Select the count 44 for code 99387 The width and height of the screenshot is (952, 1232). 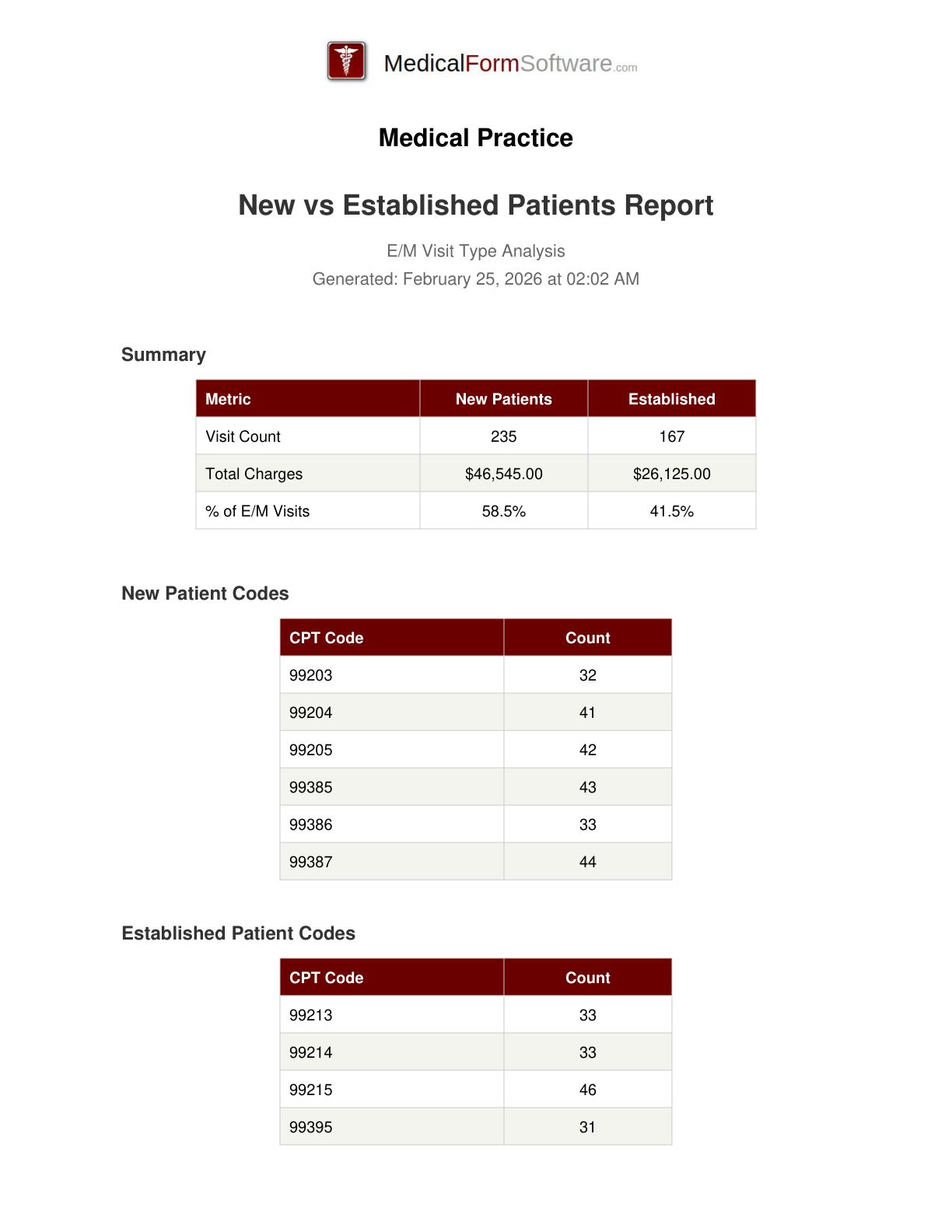pos(587,862)
